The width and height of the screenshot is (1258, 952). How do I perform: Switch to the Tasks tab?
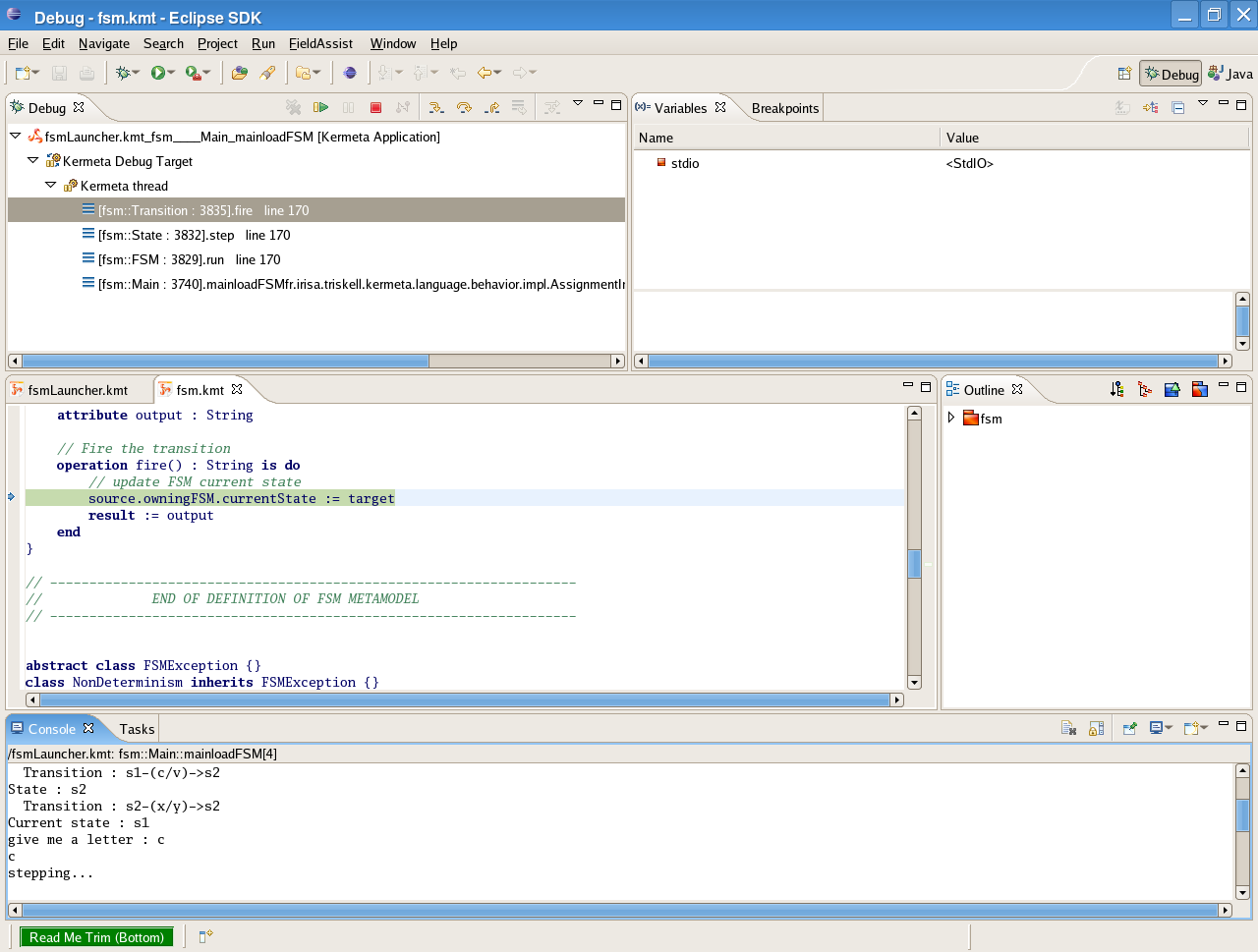tap(137, 729)
